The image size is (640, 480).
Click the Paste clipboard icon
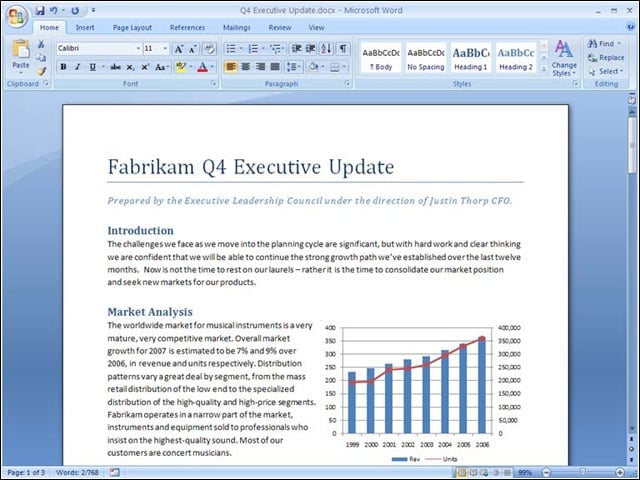tap(21, 50)
